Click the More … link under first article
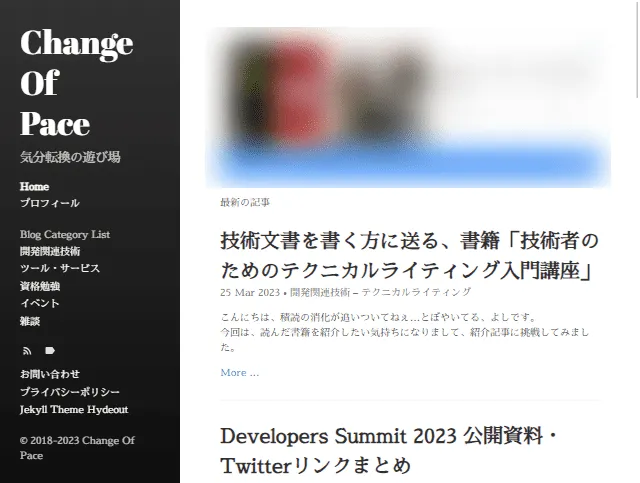The width and height of the screenshot is (640, 483). tap(239, 372)
